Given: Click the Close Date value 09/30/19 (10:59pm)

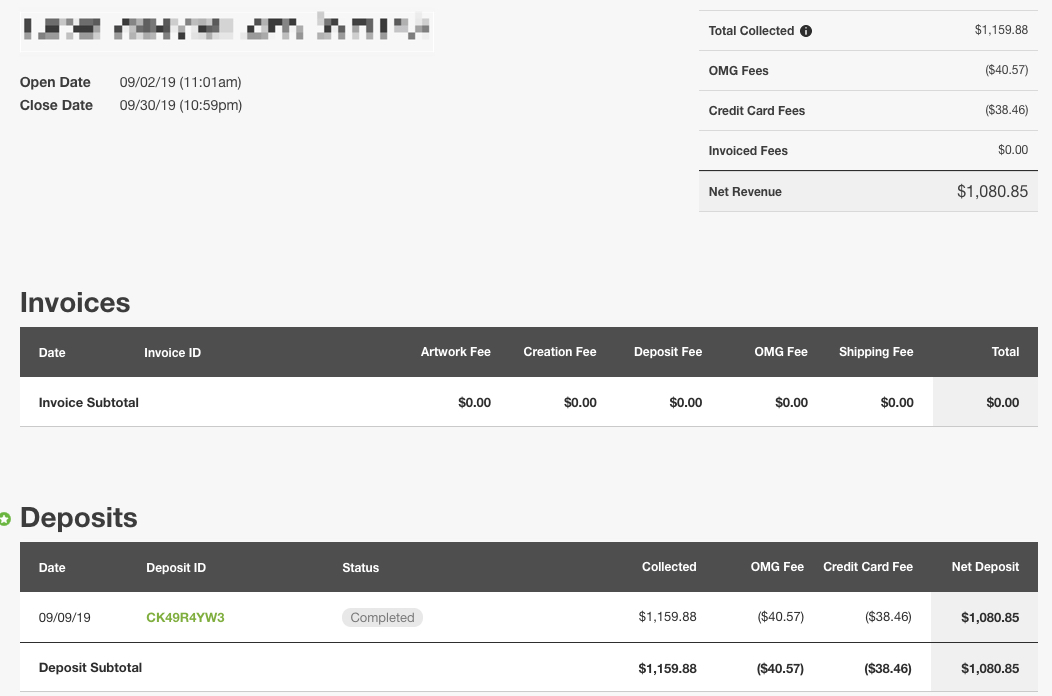Looking at the screenshot, I should click(181, 105).
